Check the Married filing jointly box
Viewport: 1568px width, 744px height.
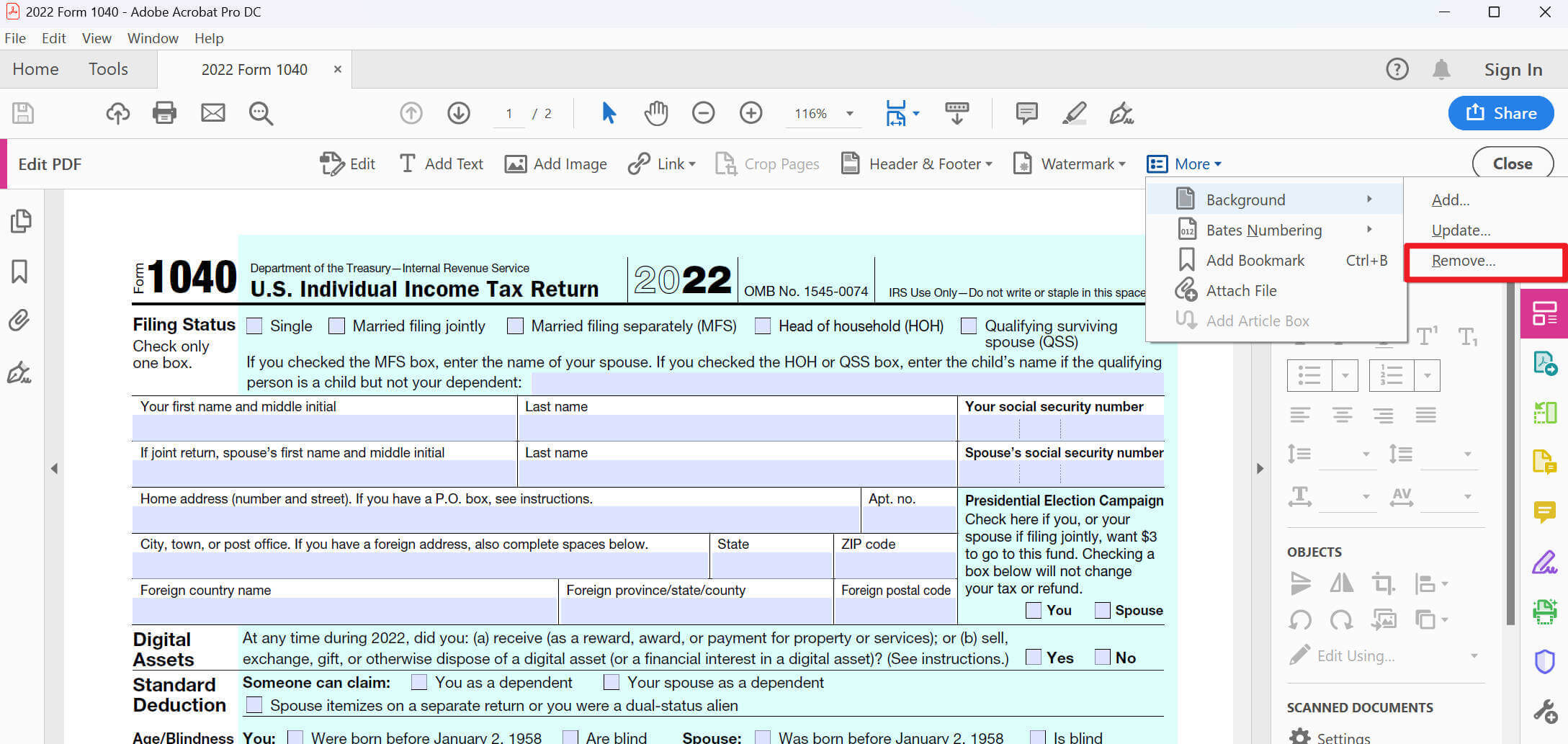point(336,326)
